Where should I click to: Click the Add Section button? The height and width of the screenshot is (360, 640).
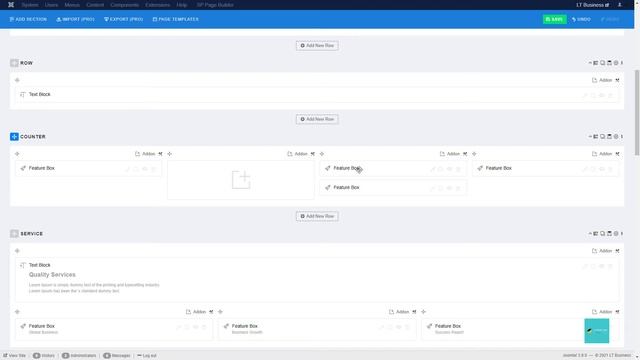(x=28, y=19)
